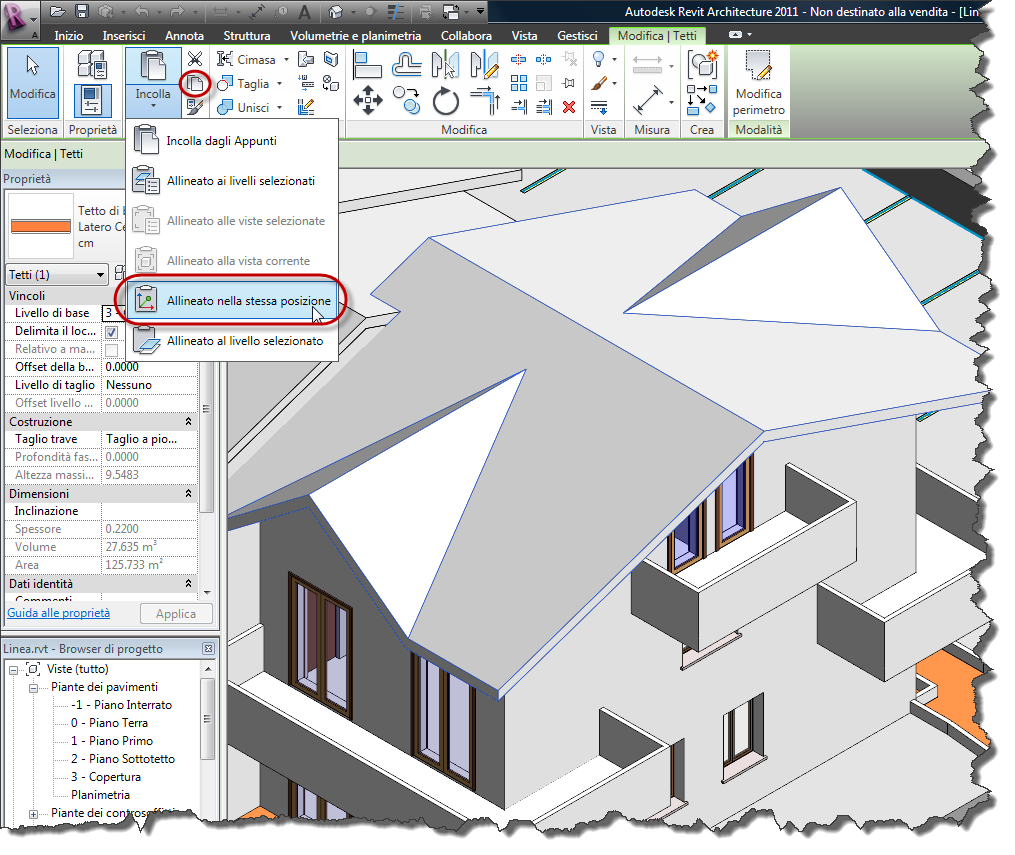Viewport: 1015px width, 855px height.
Task: Click the Save icon in quick access toolbar
Action: point(82,11)
